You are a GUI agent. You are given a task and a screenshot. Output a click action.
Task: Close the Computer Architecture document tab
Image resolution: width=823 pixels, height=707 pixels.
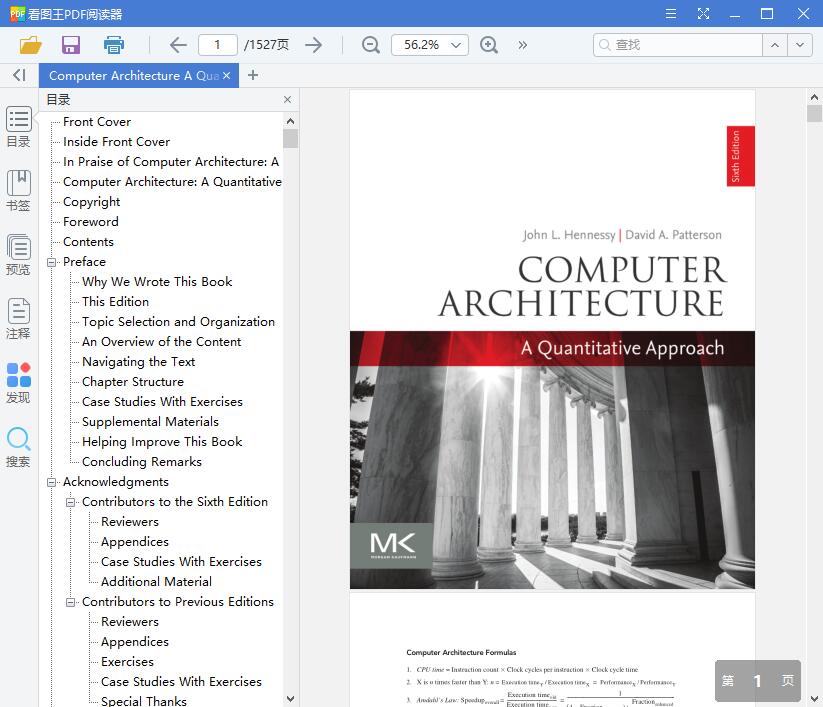click(226, 76)
